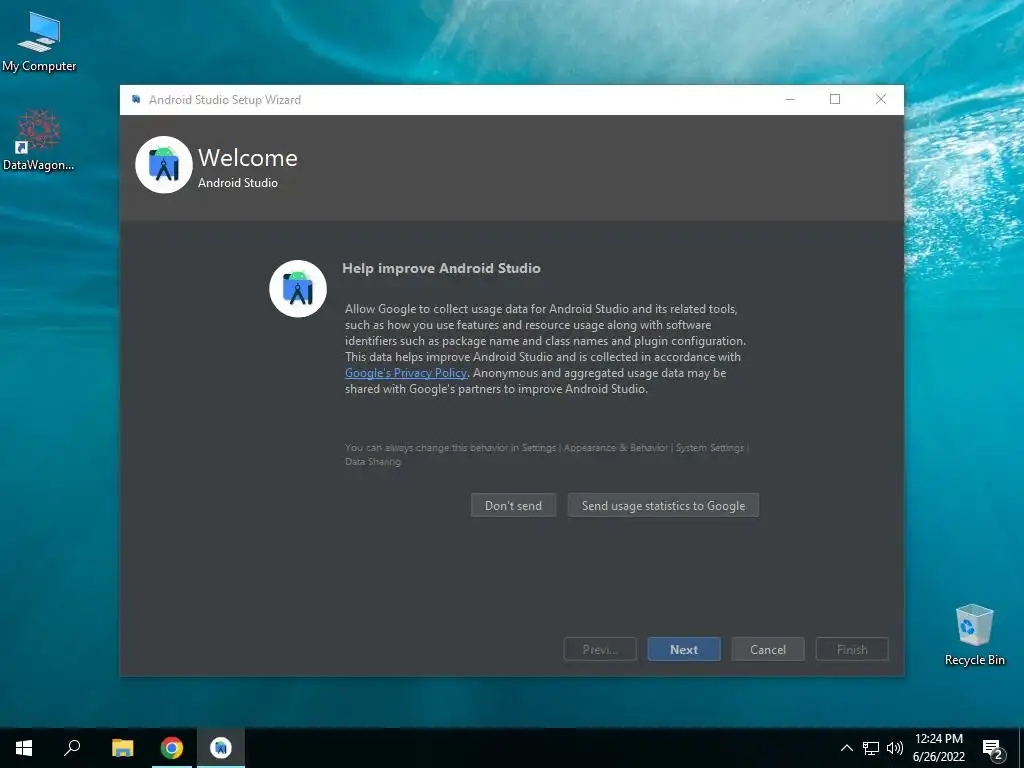
Task: Click the disabled Previous button
Action: 600,649
